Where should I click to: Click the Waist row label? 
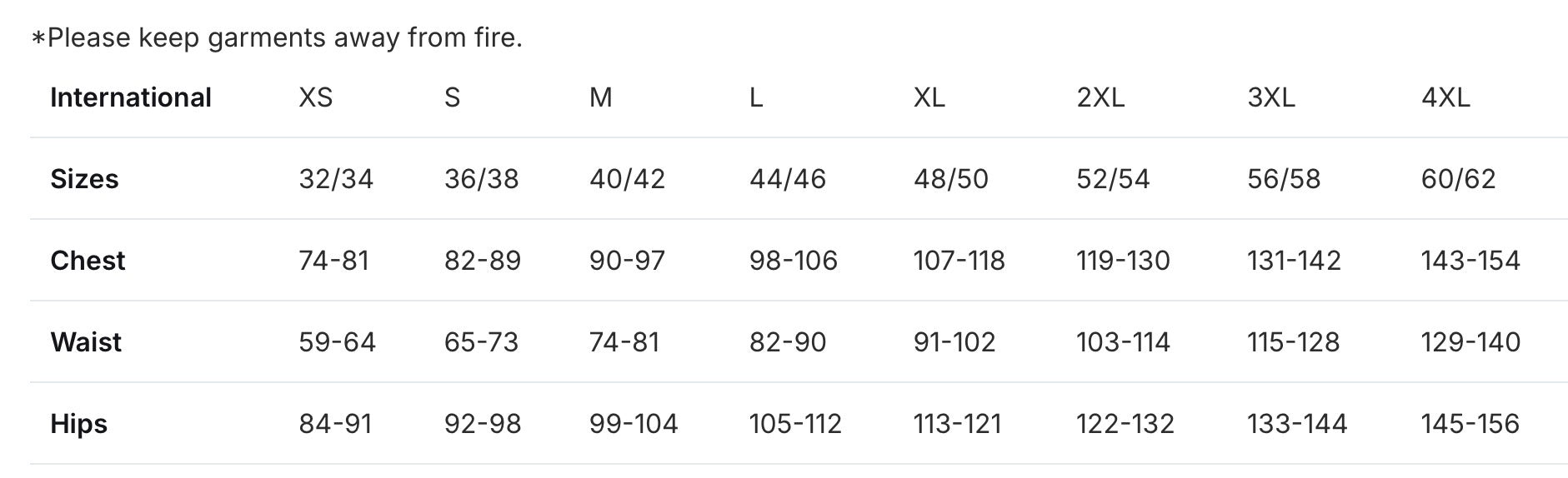click(x=86, y=342)
